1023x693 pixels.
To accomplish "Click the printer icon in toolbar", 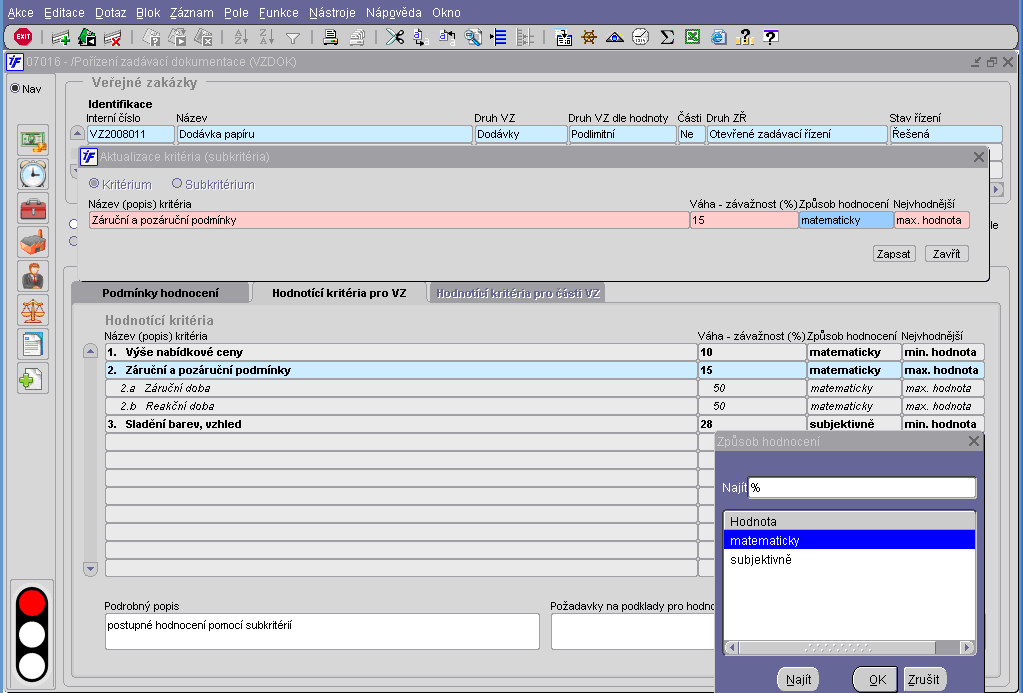I will tap(331, 37).
